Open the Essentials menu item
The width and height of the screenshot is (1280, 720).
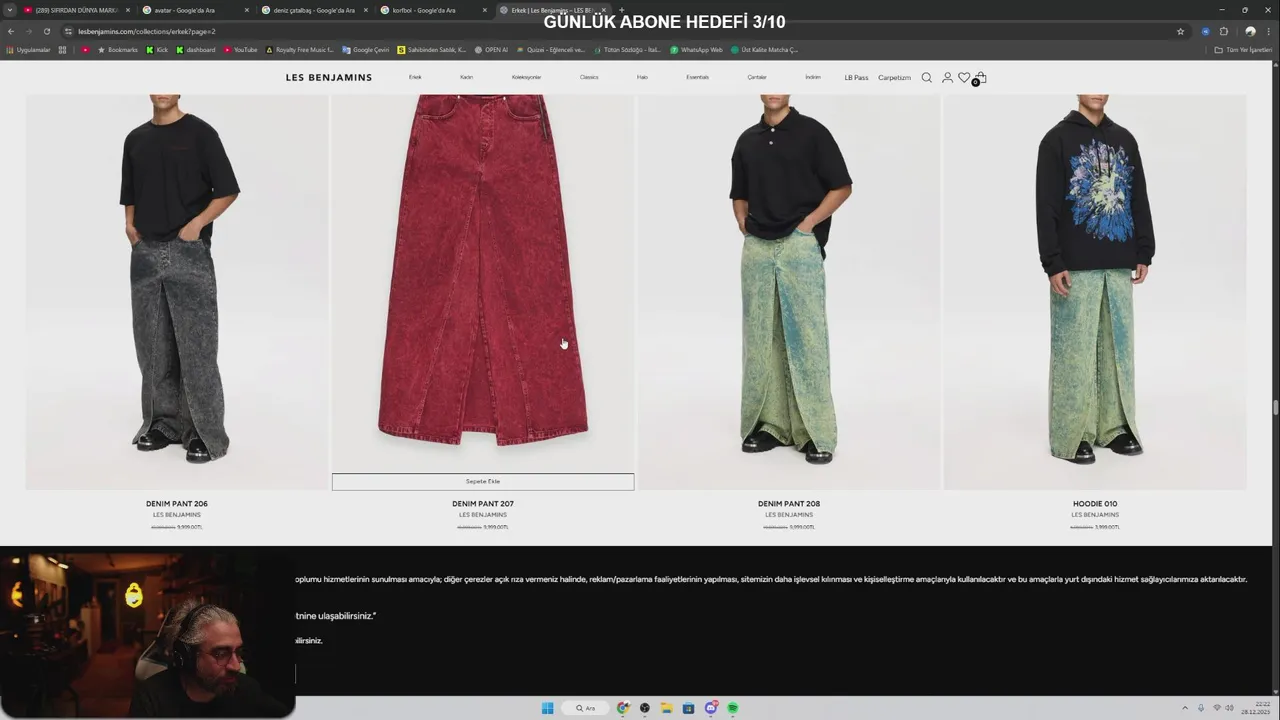[x=697, y=77]
